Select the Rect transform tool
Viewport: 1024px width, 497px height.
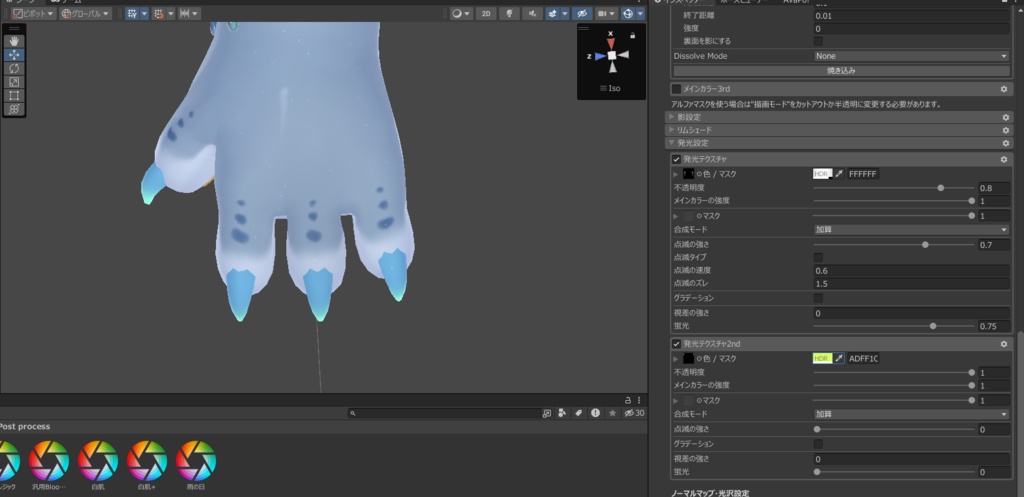(x=14, y=96)
